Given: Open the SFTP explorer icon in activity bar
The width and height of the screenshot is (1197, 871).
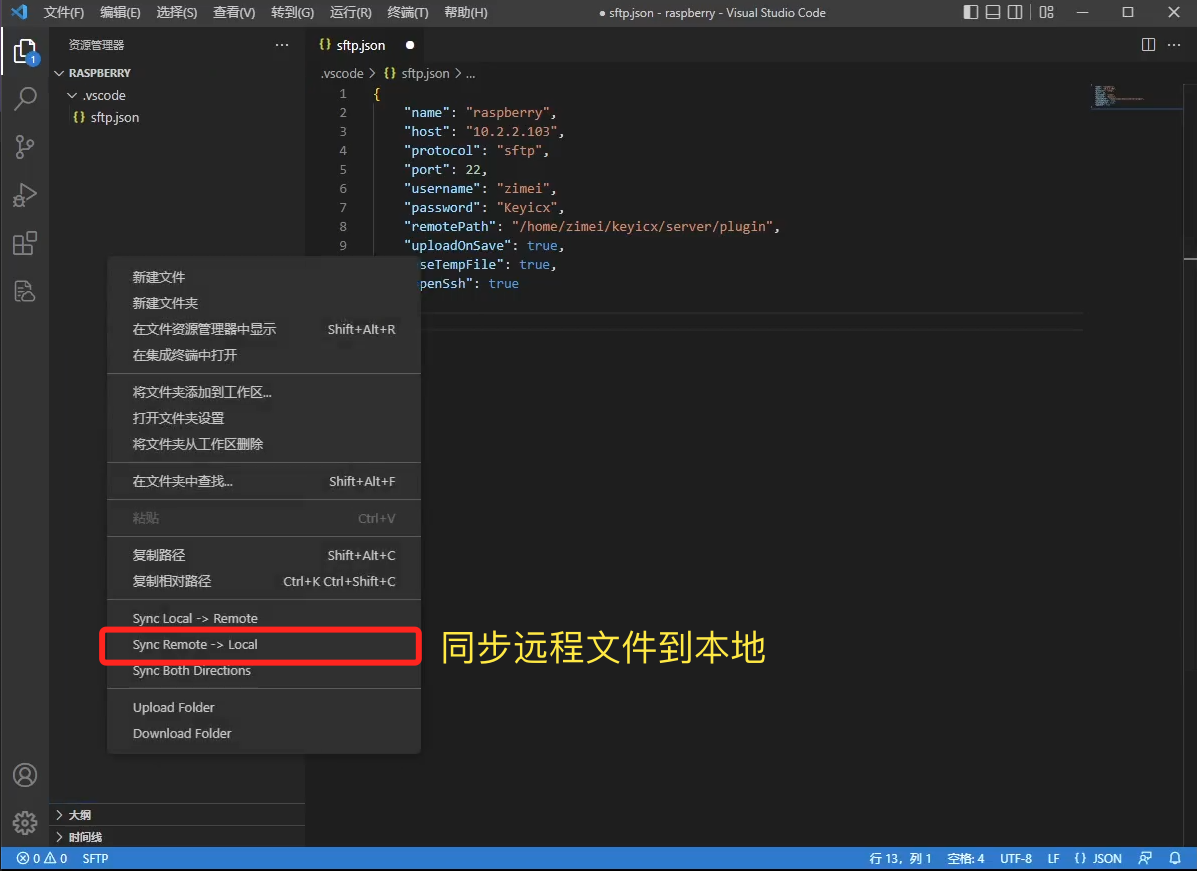Looking at the screenshot, I should point(24,291).
